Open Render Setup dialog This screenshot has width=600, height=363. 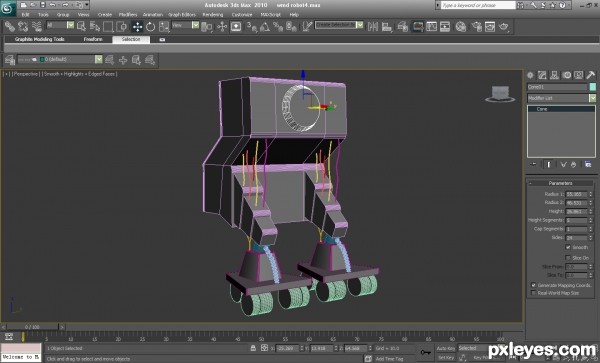click(476, 26)
